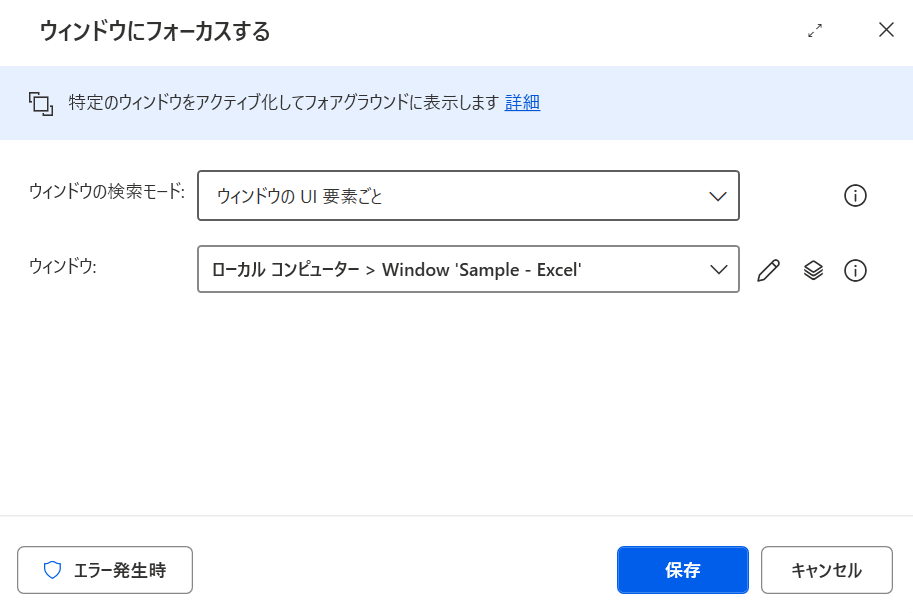This screenshot has width=913, height=613.
Task: Open the UI elements stack icon next to the pencil
Action: [813, 270]
